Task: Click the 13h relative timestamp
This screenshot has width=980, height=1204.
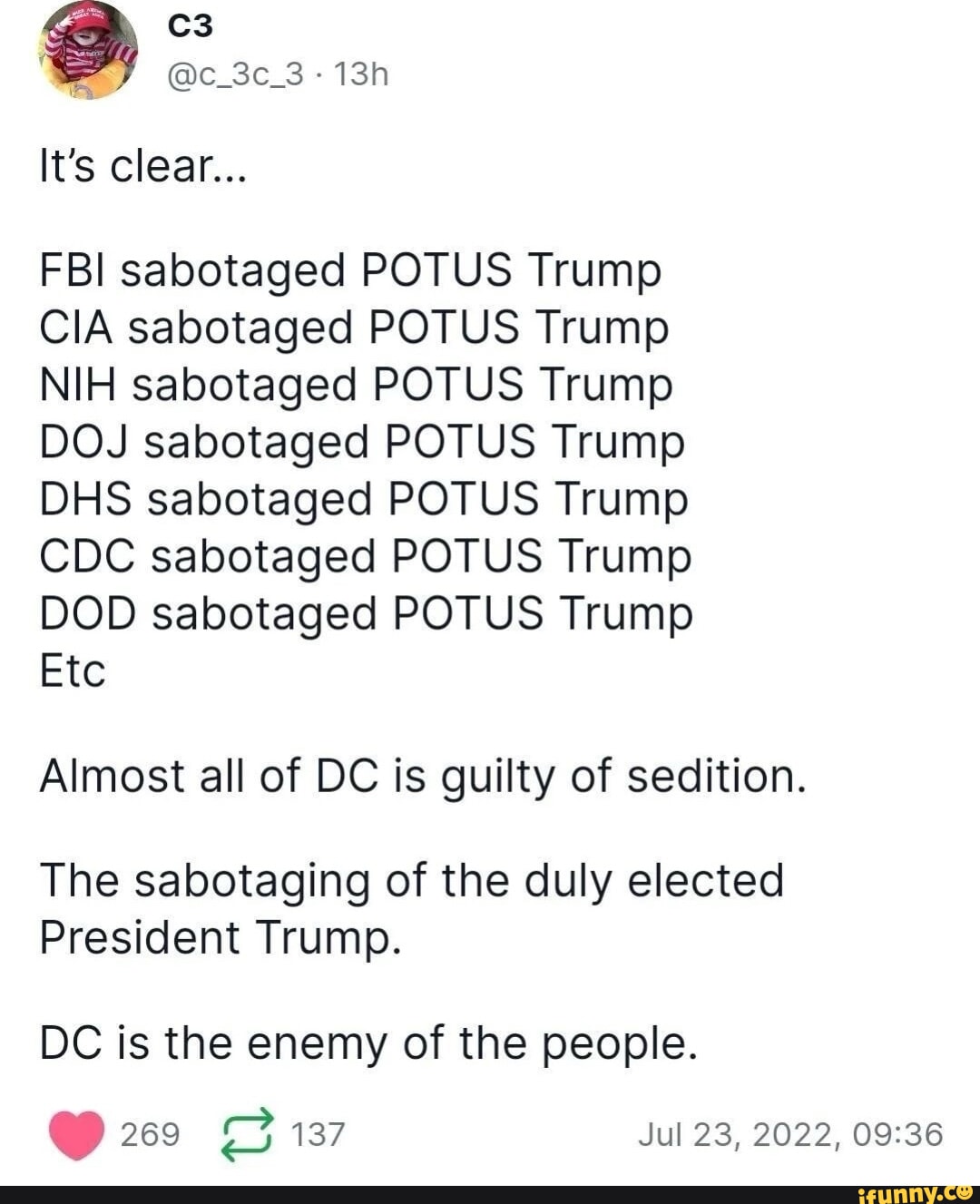Action: [361, 73]
